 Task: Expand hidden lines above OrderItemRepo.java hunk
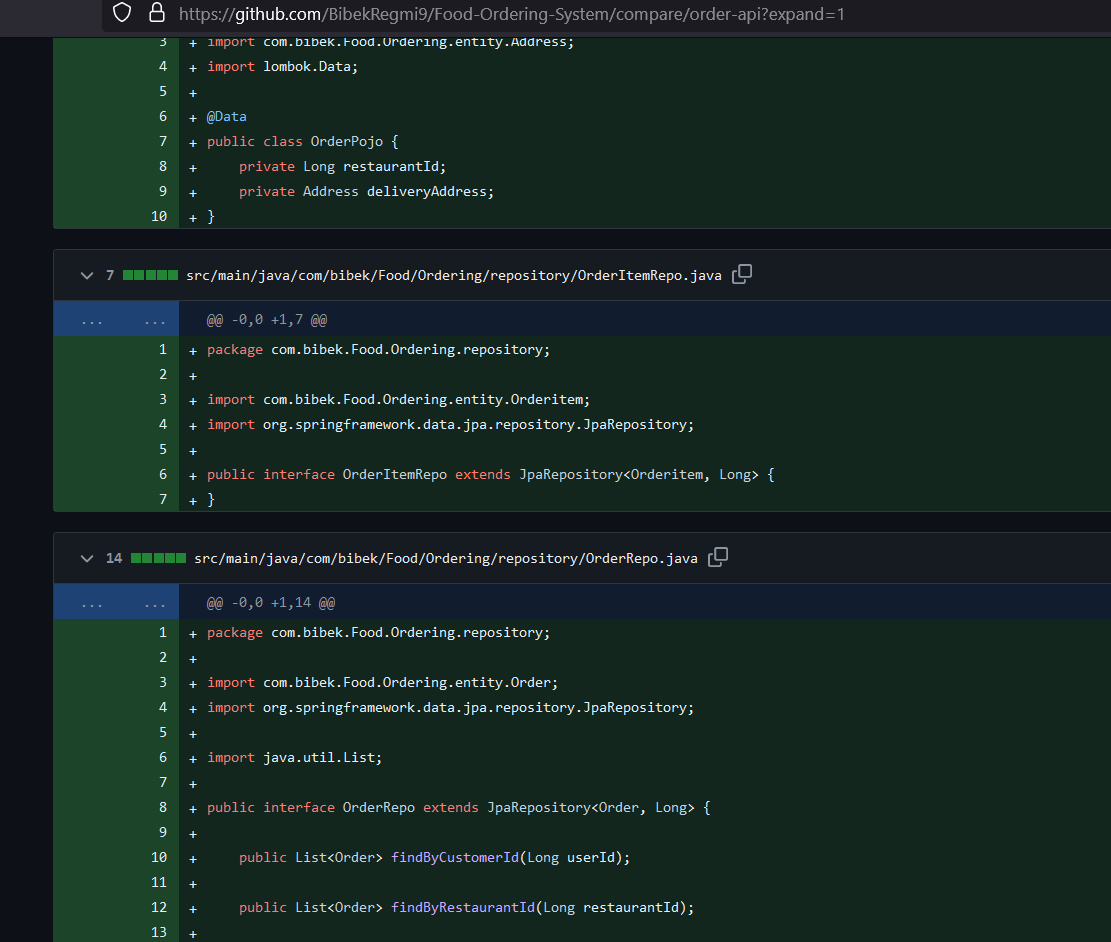(x=116, y=320)
